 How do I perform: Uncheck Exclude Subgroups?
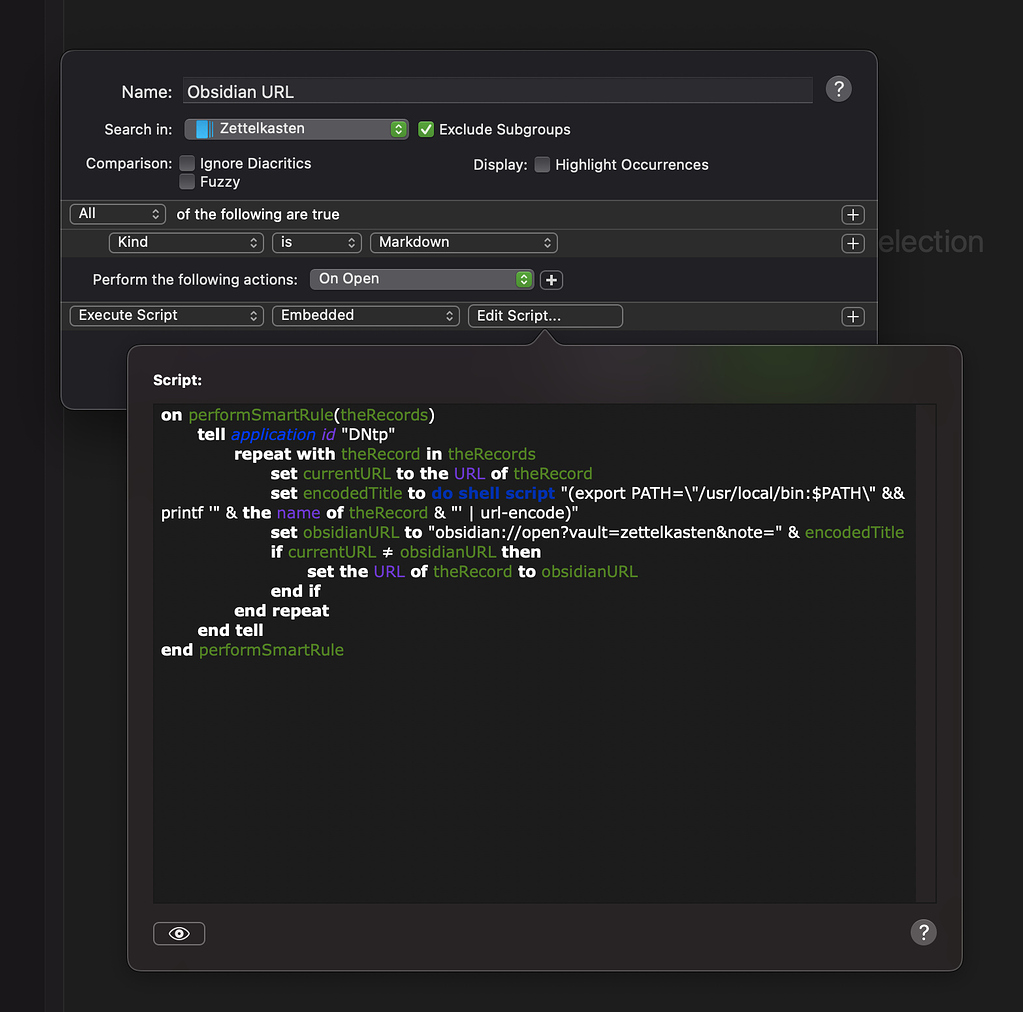click(425, 129)
